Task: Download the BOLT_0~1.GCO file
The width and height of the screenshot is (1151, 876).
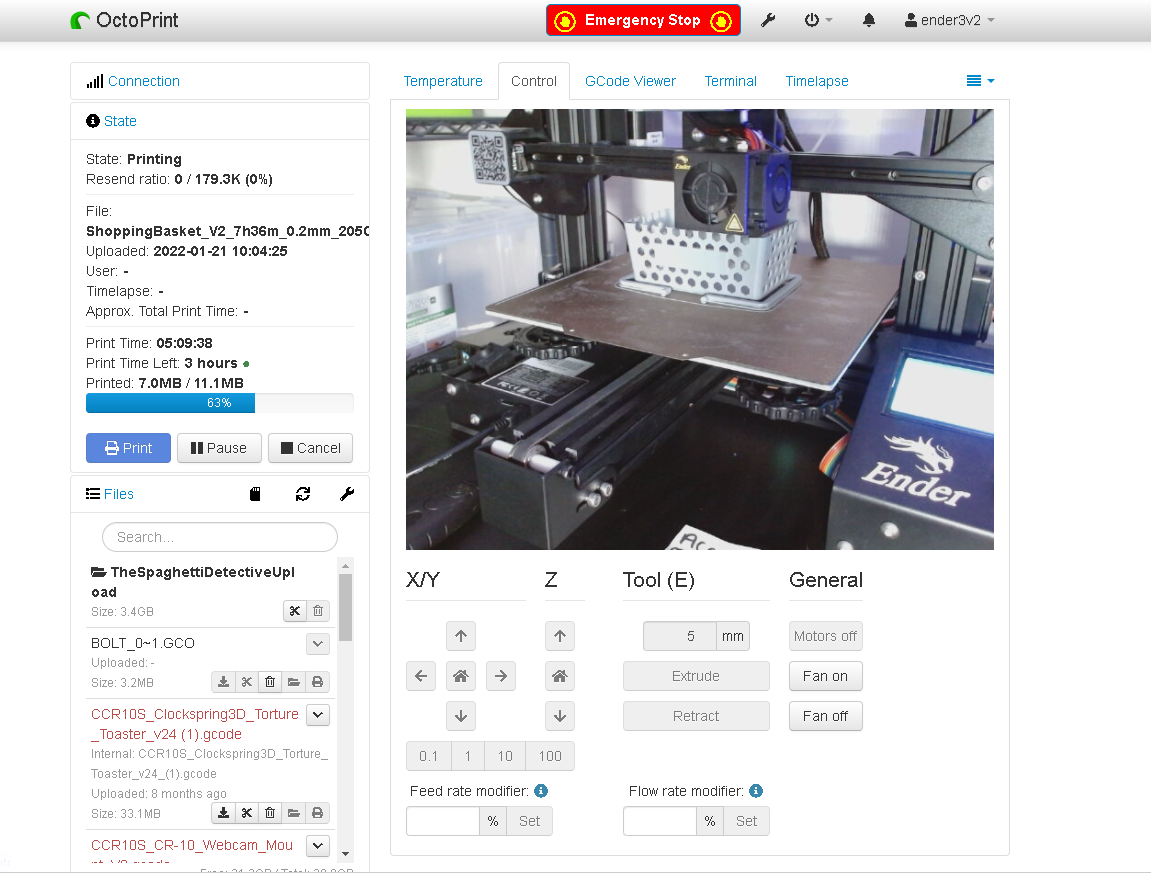Action: point(223,682)
